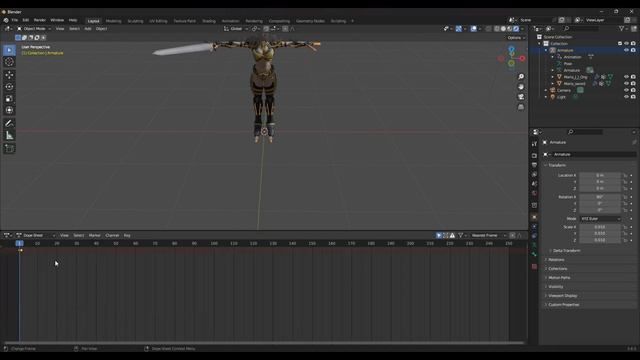
Task: Choose the Scale tool
Action: [9, 98]
